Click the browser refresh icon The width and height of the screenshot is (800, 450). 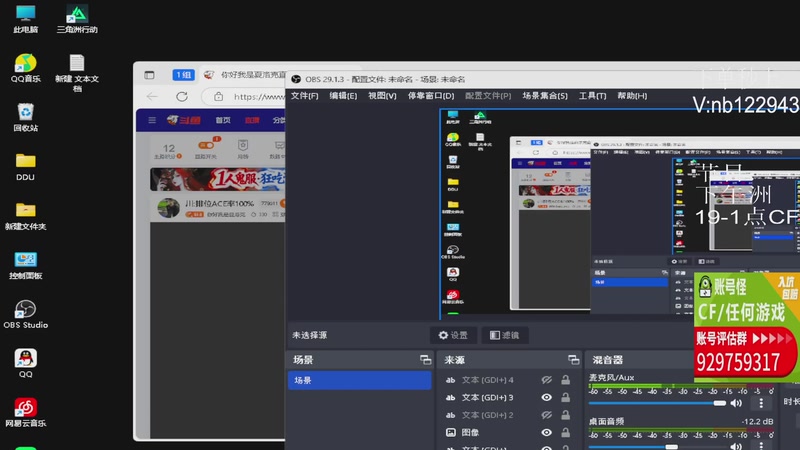point(182,96)
